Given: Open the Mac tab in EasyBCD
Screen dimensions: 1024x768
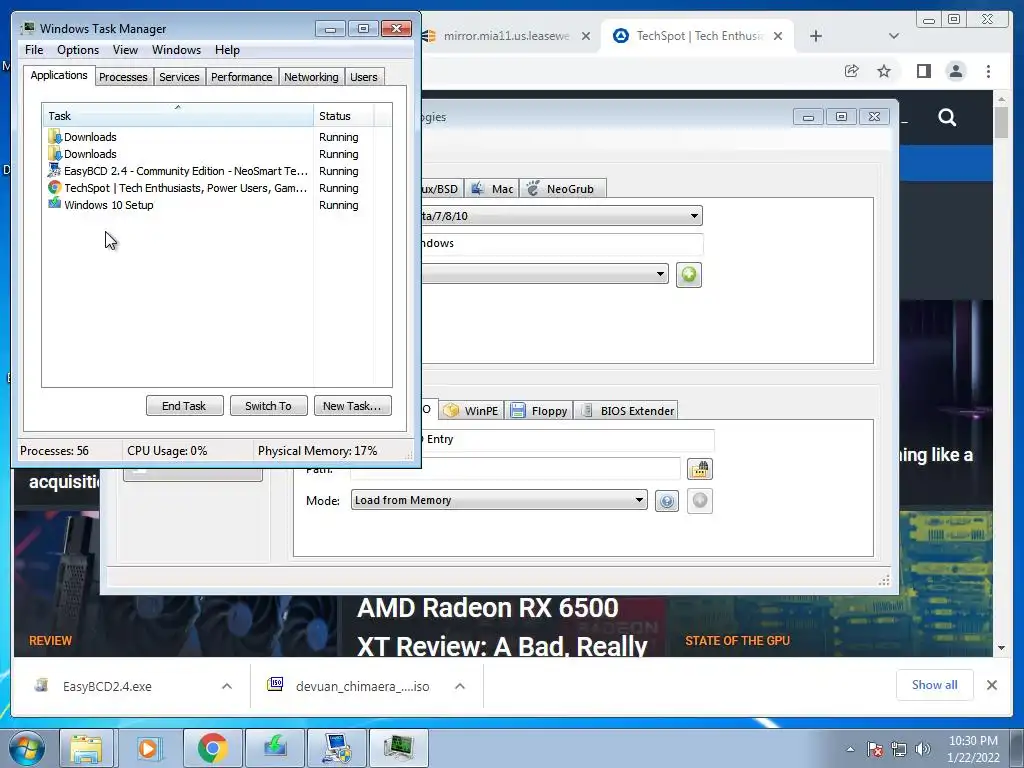Looking at the screenshot, I should coord(492,189).
